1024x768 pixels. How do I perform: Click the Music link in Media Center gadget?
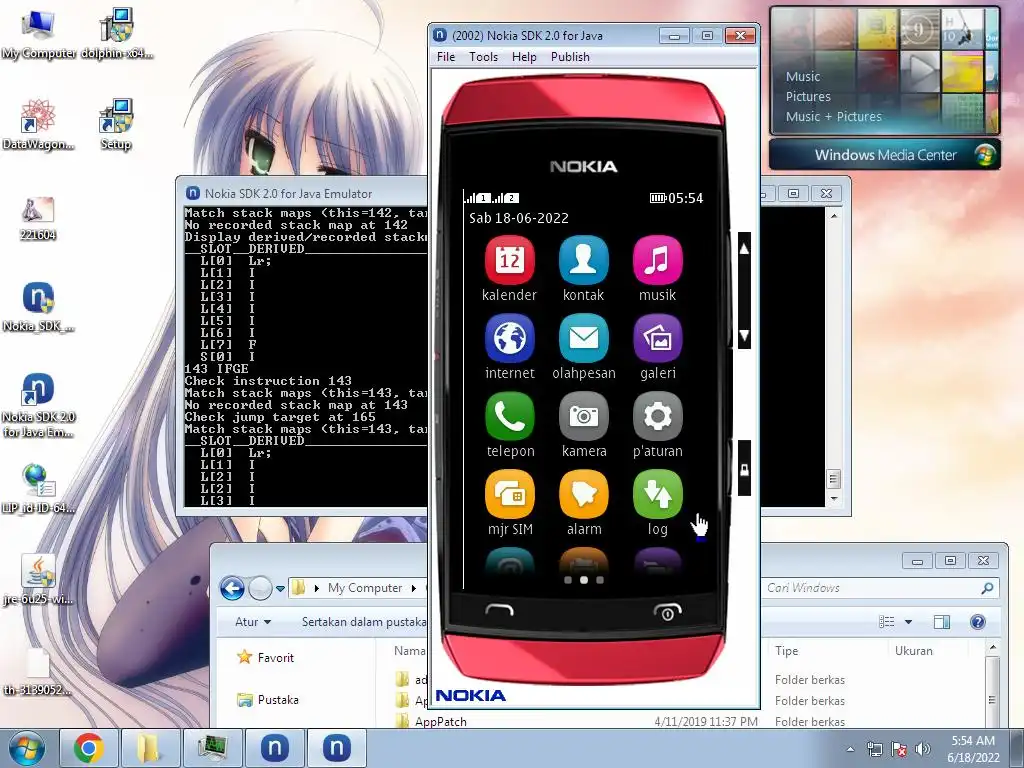pyautogui.click(x=803, y=76)
